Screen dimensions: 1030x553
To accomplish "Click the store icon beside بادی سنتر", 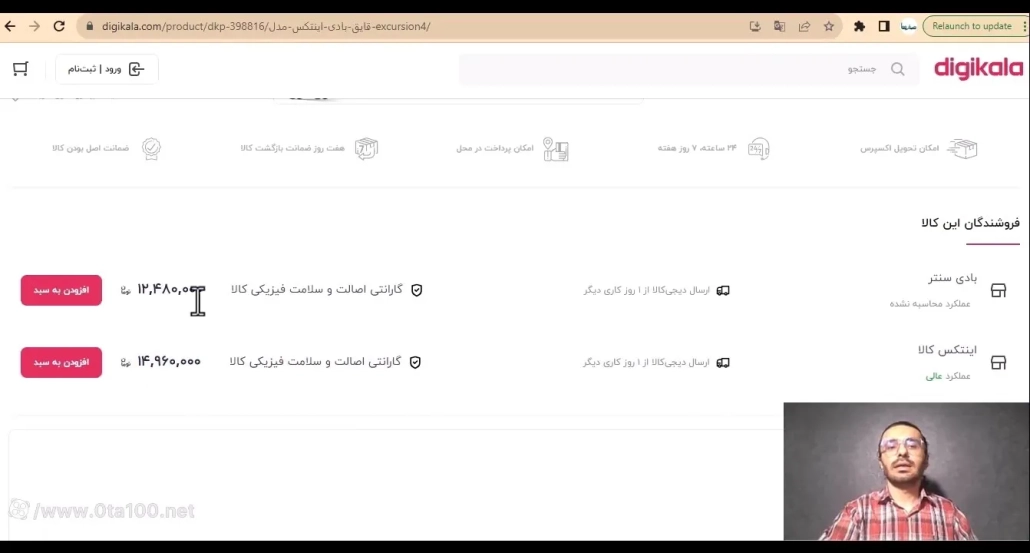I will tap(998, 290).
